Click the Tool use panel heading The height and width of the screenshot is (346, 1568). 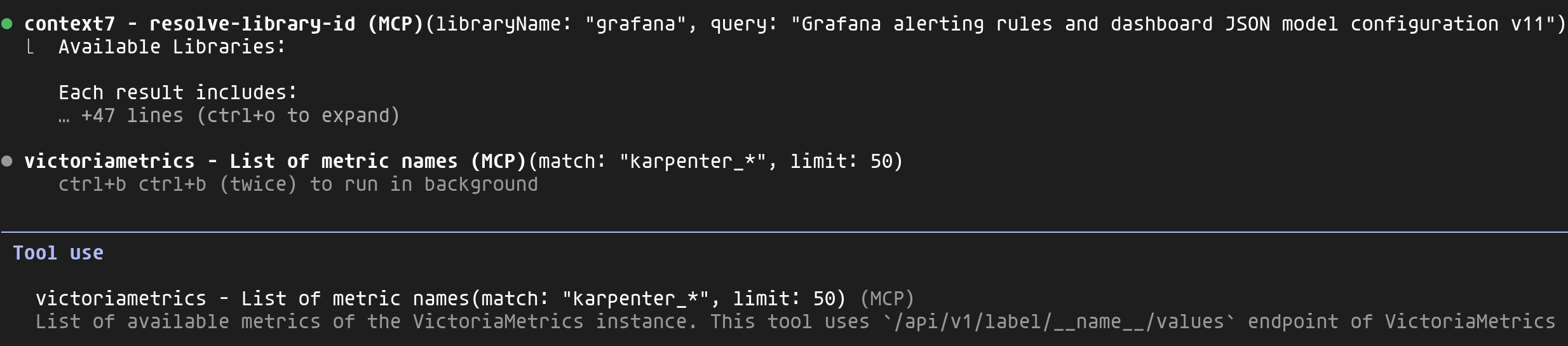coord(58,253)
